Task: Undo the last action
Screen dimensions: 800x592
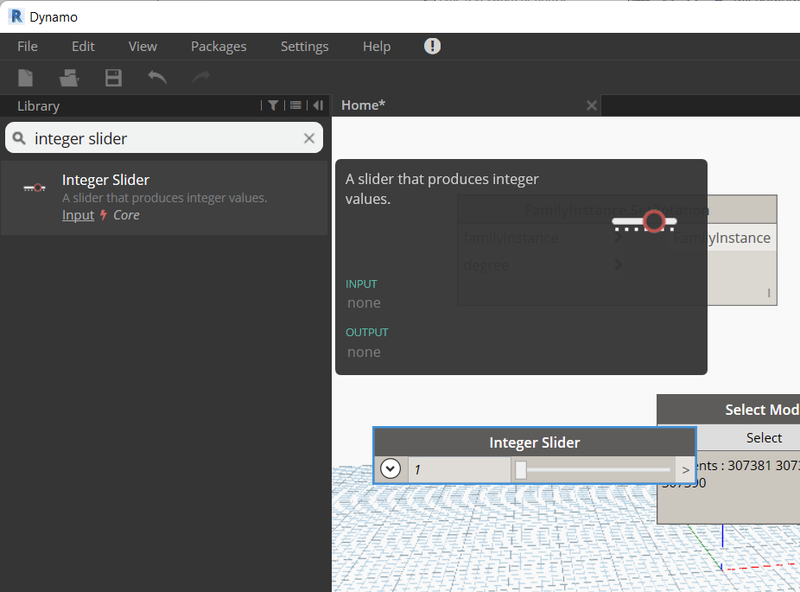Action: point(157,77)
